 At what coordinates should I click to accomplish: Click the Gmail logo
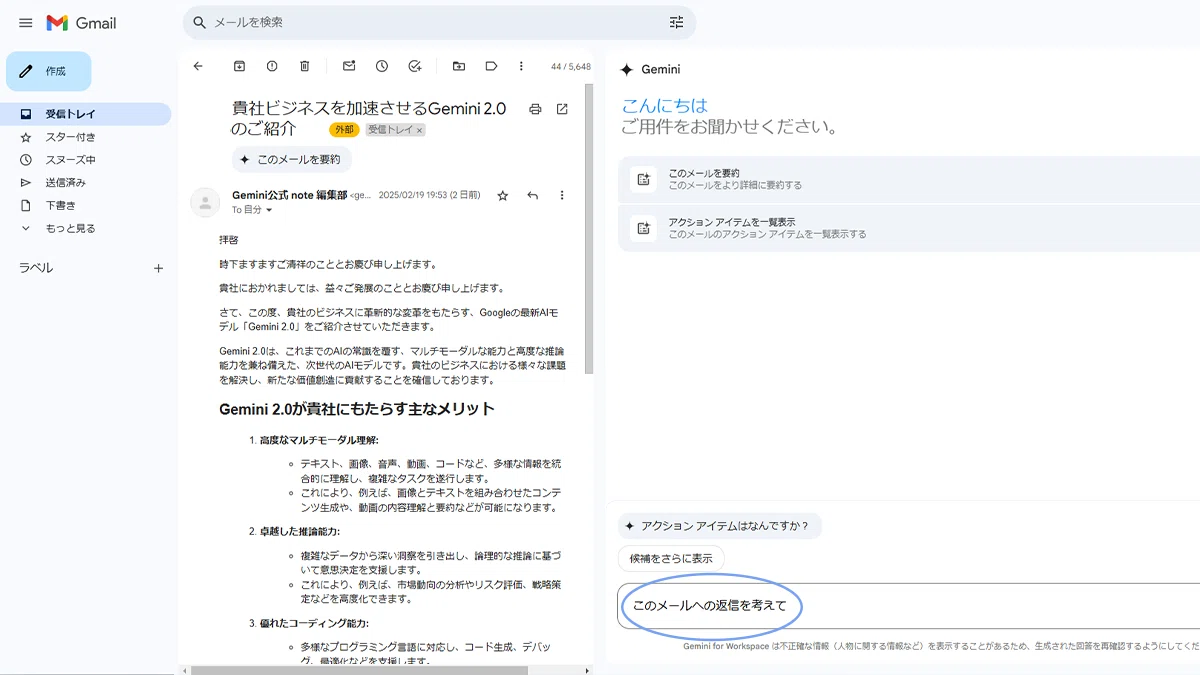(82, 22)
